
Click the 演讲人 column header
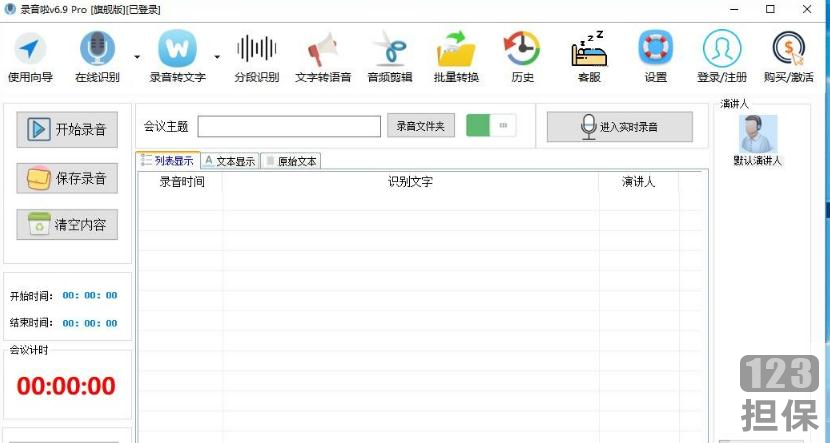pyautogui.click(x=638, y=182)
